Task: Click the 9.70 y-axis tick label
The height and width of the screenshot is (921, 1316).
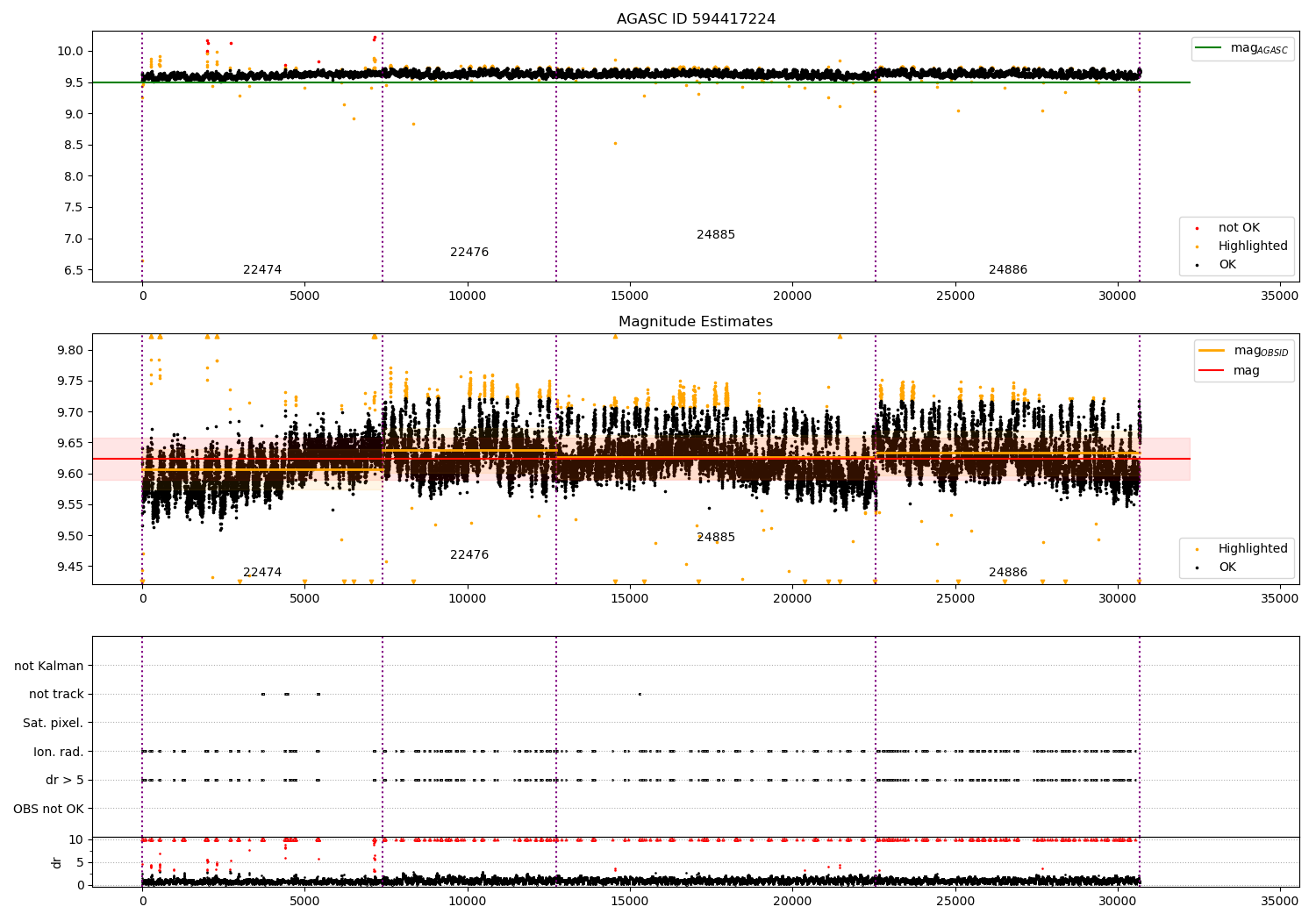Action: click(68, 412)
